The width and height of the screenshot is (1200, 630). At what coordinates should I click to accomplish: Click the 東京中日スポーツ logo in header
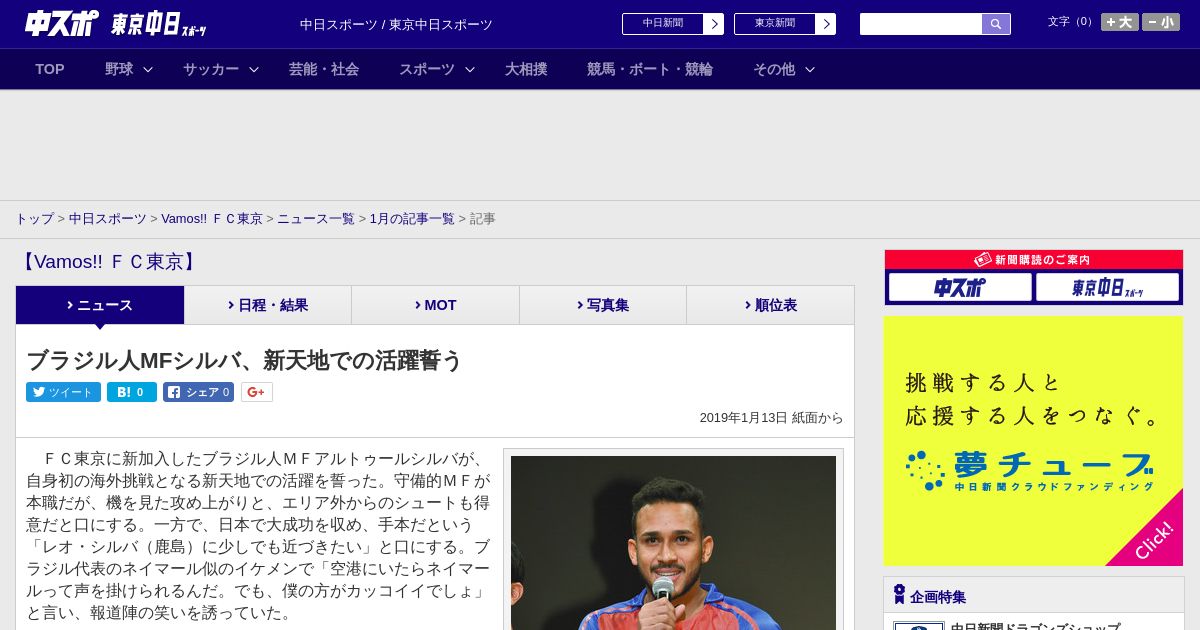[159, 24]
